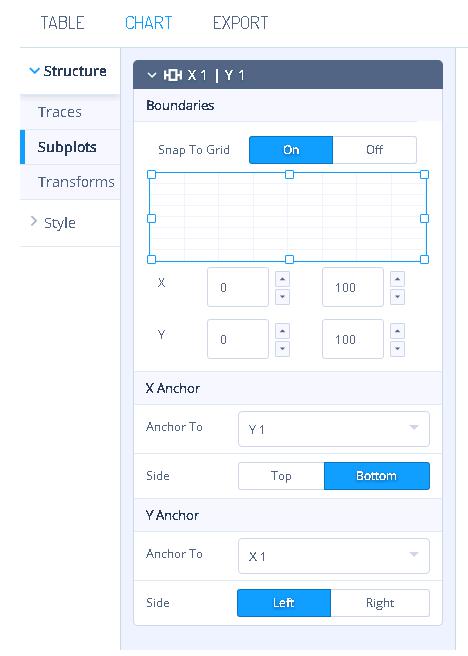Set X Anchor side to Top
This screenshot has width=468, height=656.
click(x=281, y=476)
